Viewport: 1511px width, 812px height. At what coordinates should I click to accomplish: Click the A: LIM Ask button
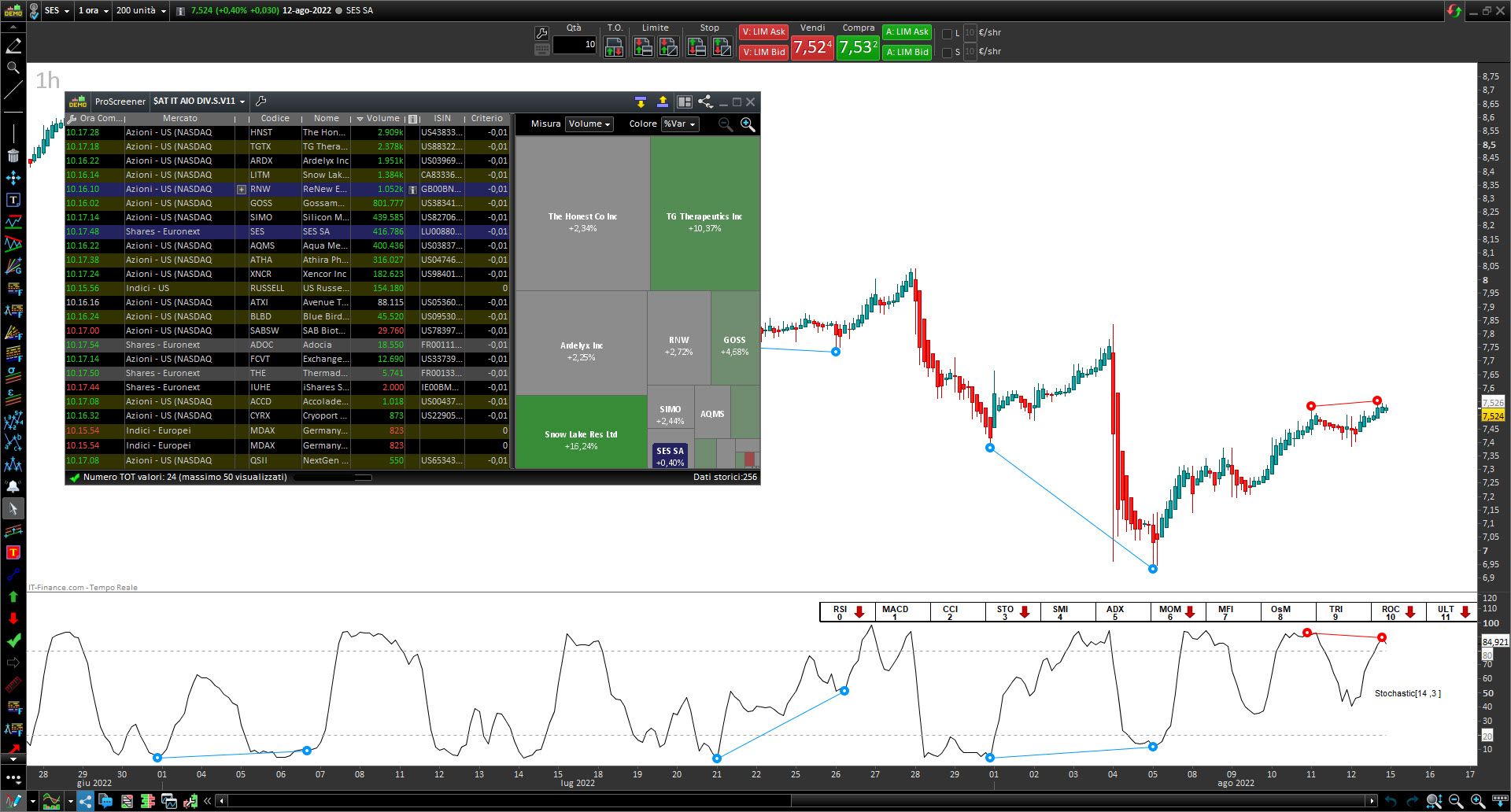(x=907, y=32)
